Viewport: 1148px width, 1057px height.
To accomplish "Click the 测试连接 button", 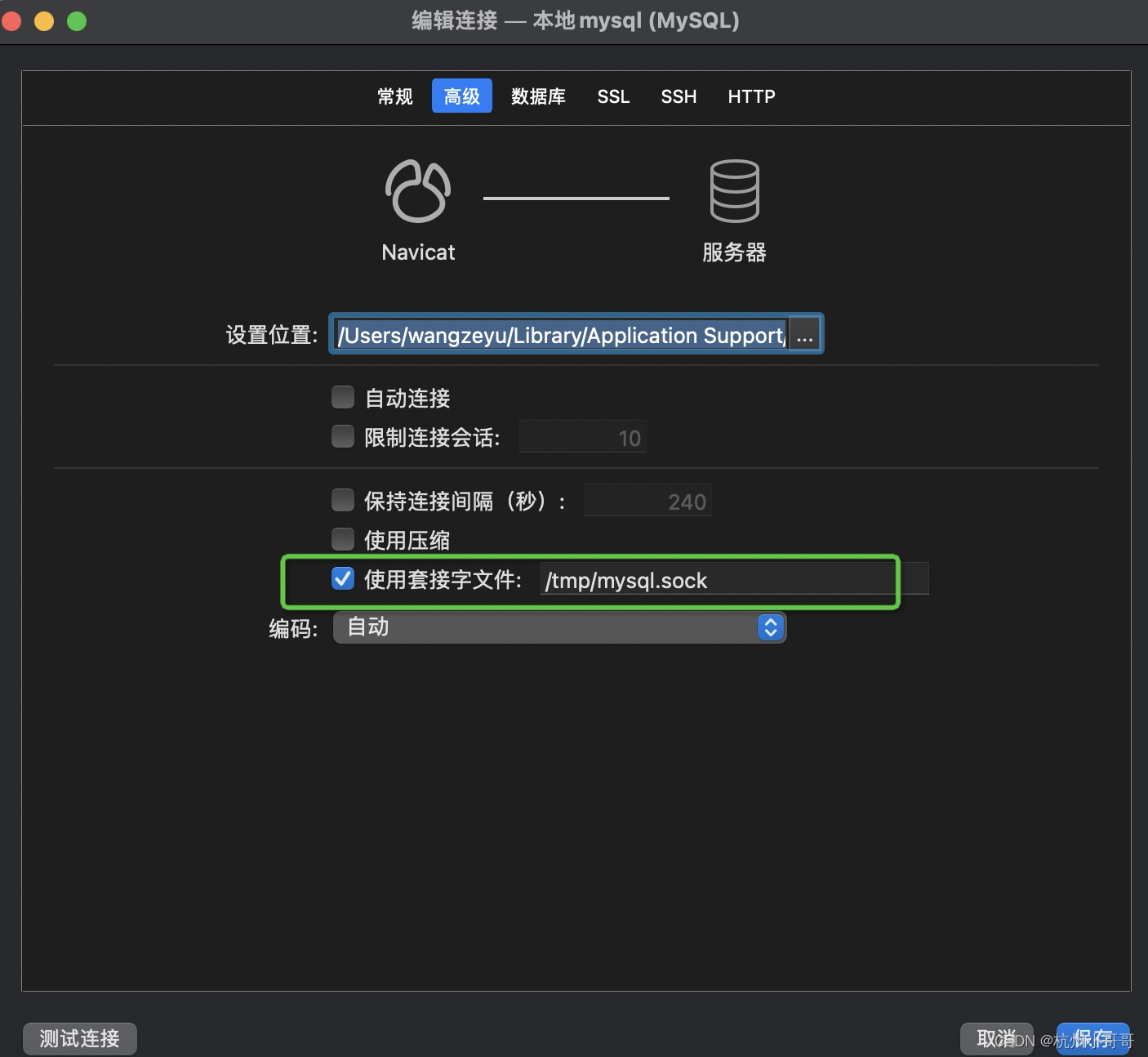I will tap(79, 1038).
